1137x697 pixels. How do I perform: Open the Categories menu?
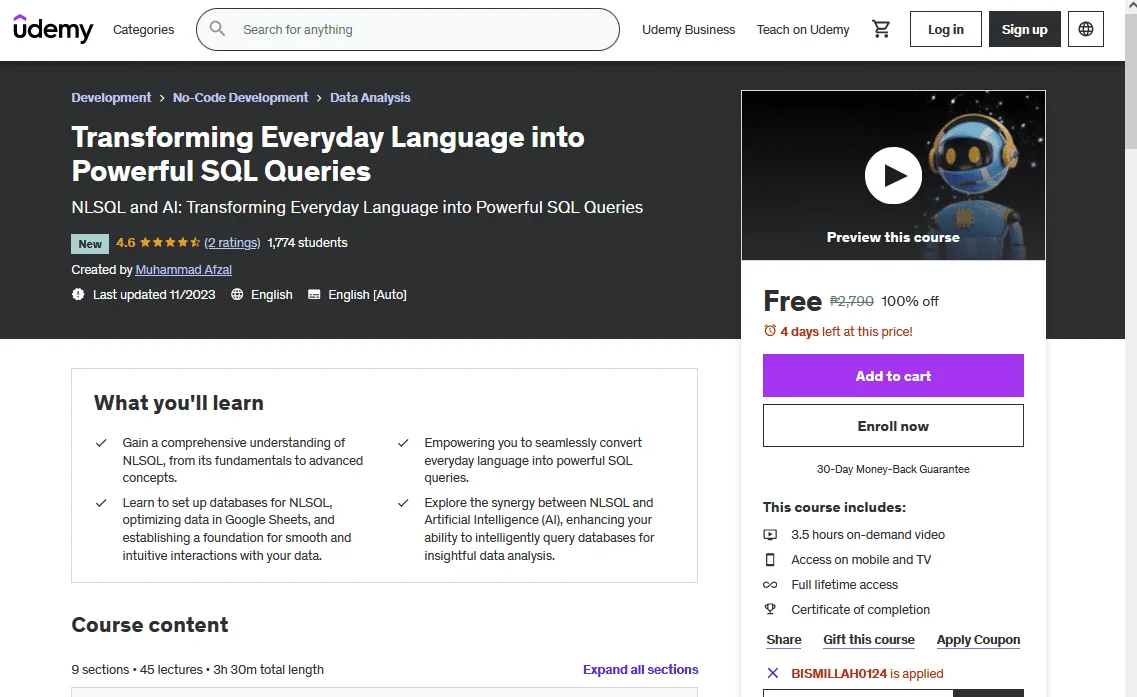click(x=144, y=30)
